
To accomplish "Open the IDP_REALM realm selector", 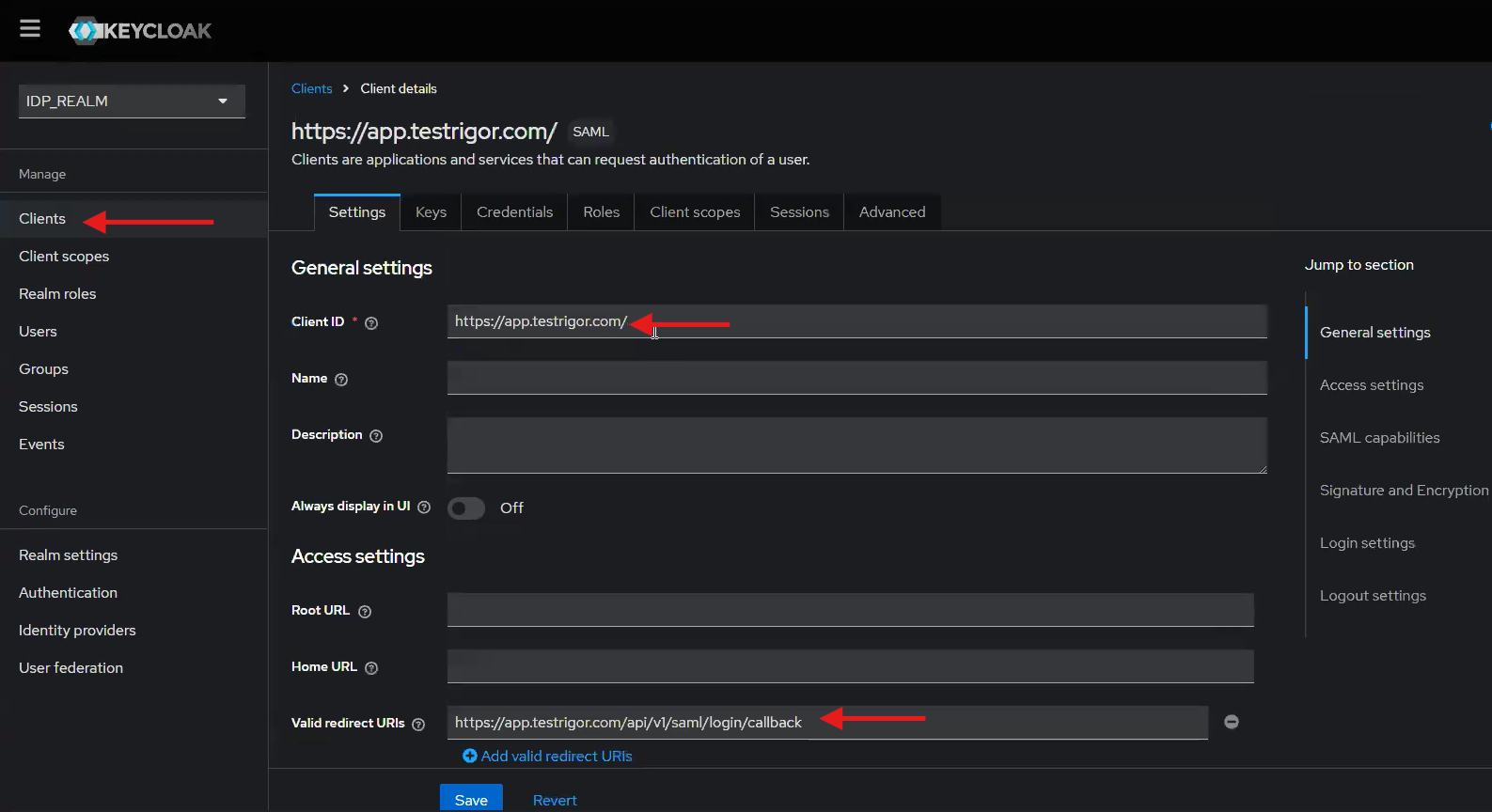I will coord(132,101).
